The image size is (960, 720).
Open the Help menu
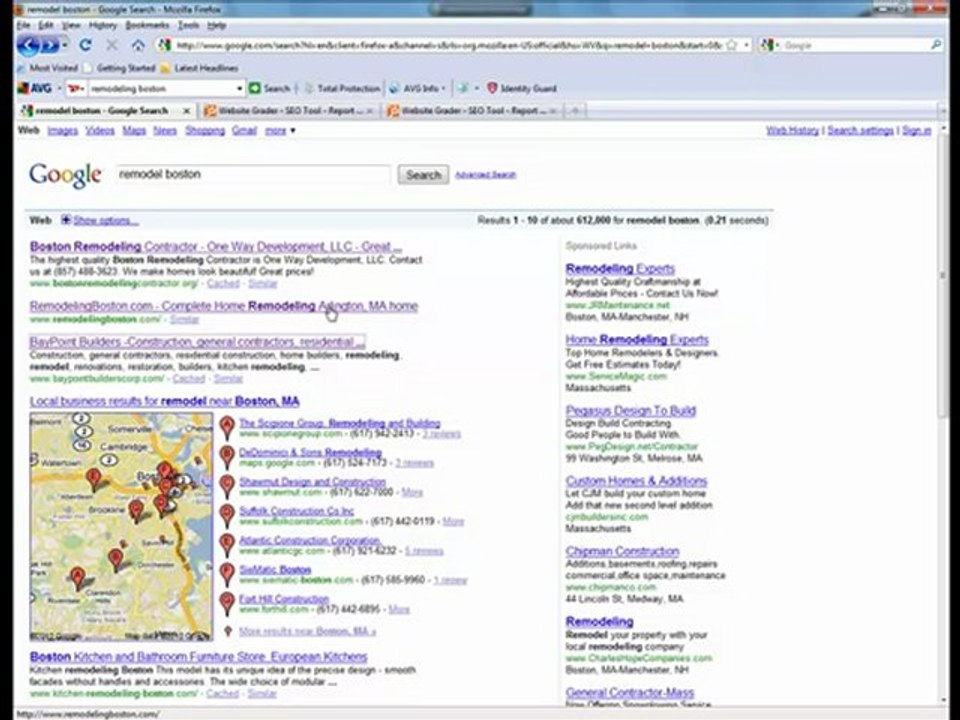tap(216, 25)
